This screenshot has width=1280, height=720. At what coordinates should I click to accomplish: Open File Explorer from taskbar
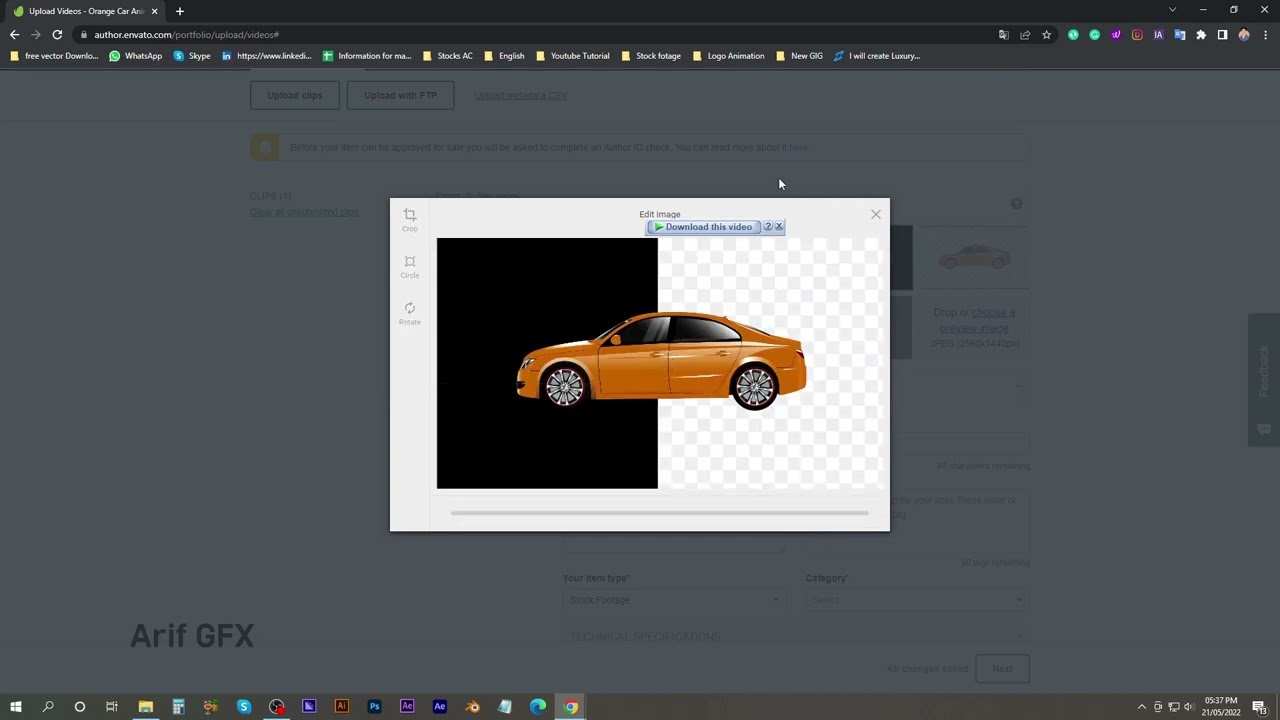pyautogui.click(x=145, y=707)
